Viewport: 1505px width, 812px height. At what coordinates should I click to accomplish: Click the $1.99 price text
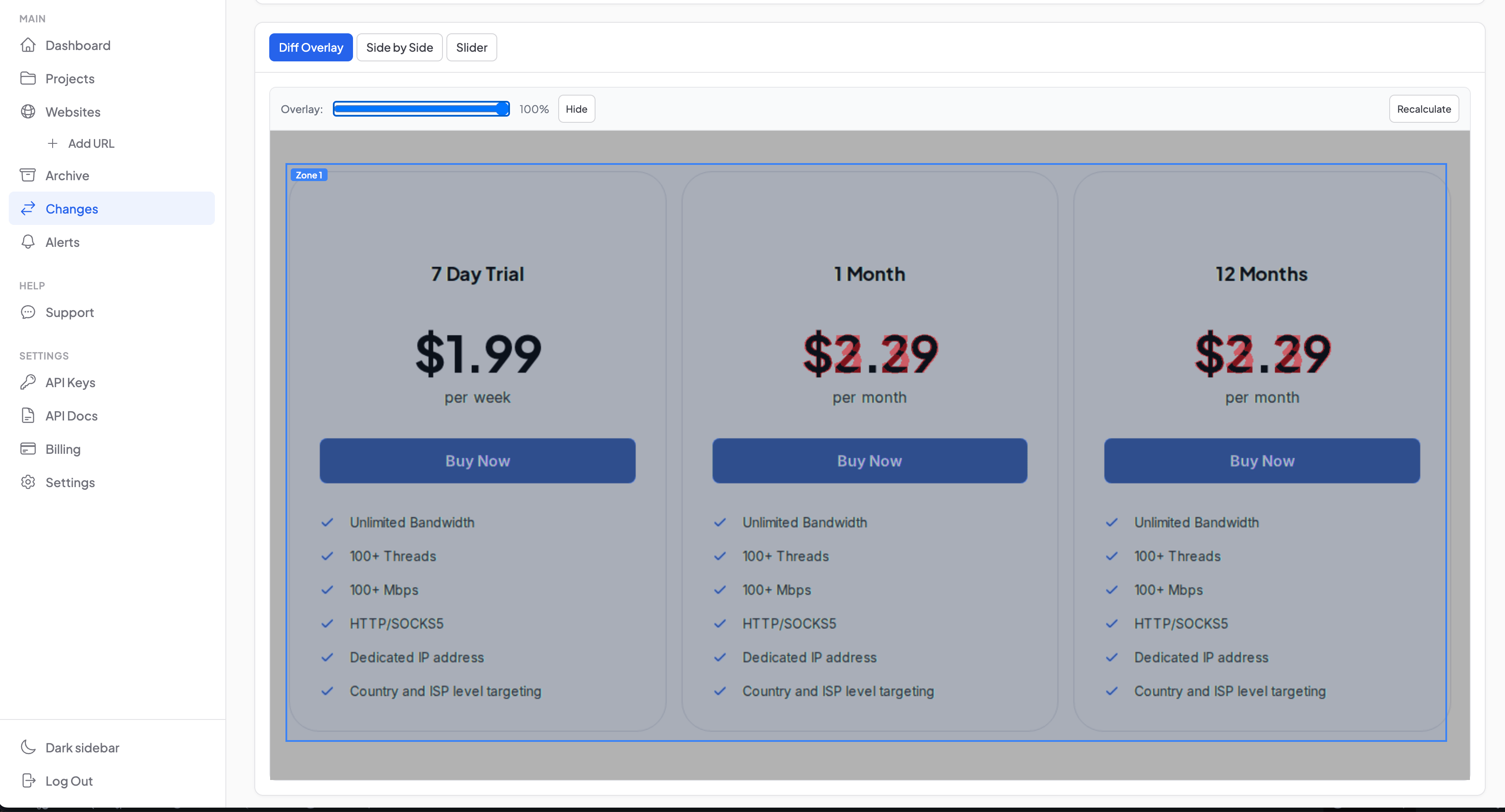coord(478,353)
